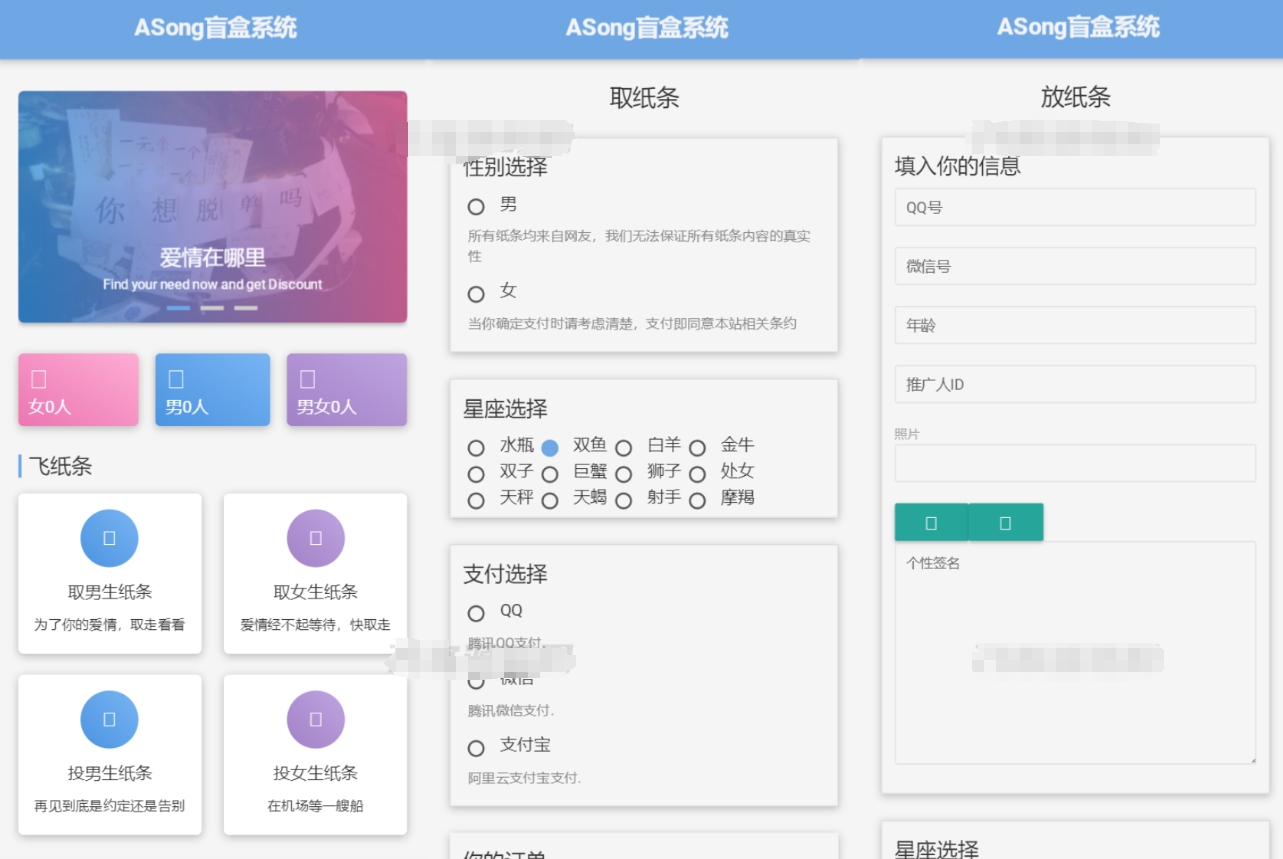Viewport: 1283px width, 859px height.
Task: Click the 投男生纸条 round blue icon
Action: [109, 719]
